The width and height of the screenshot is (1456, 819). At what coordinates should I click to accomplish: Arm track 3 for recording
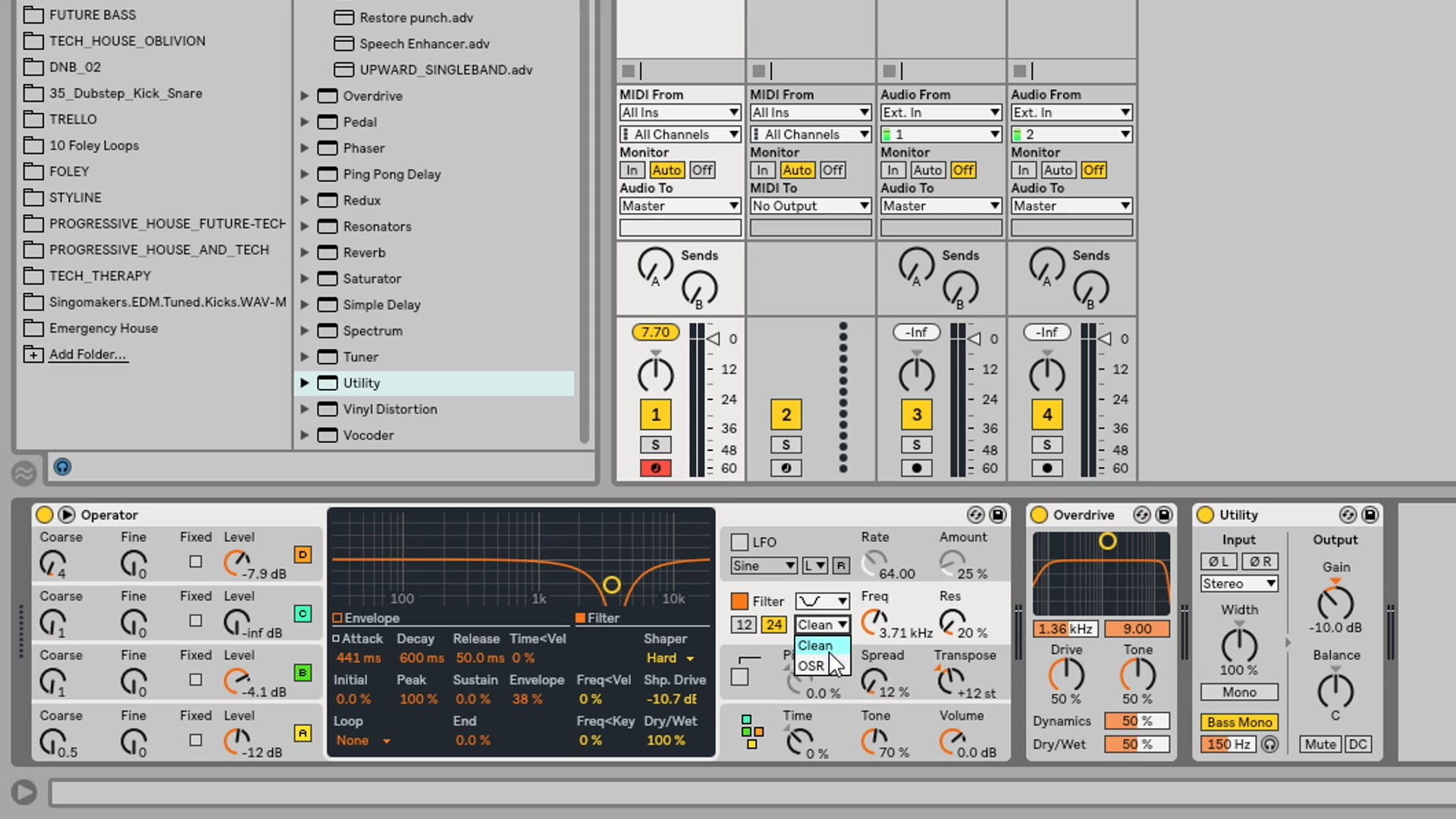(x=916, y=468)
